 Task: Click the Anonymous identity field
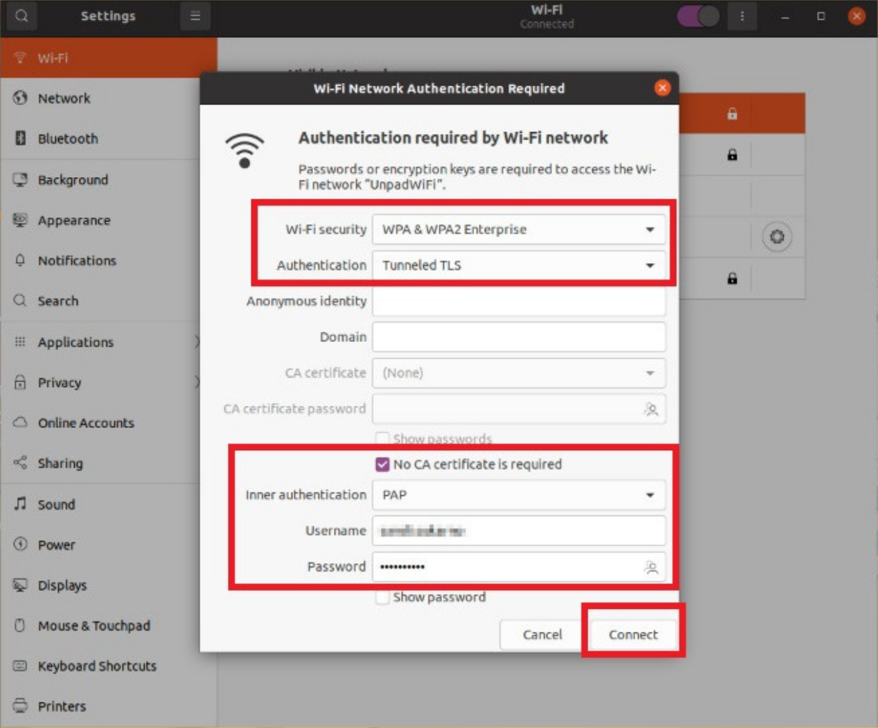click(519, 301)
